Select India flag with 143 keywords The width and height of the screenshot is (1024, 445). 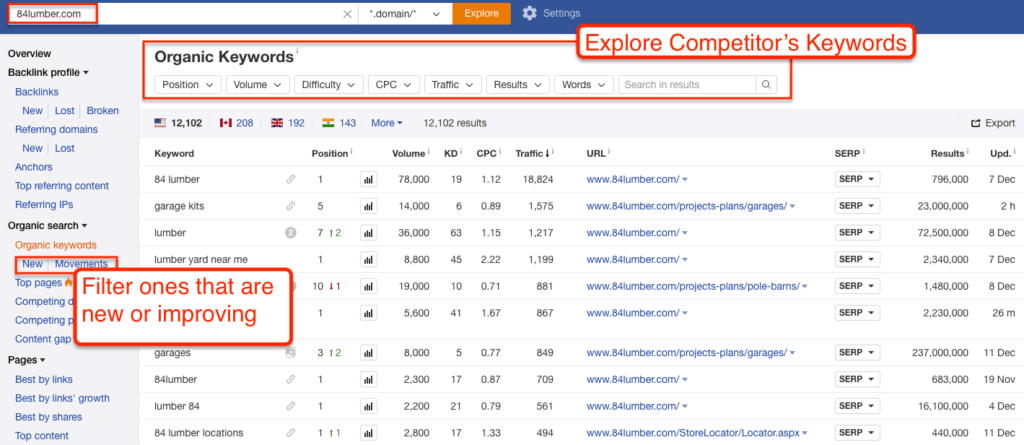click(339, 123)
